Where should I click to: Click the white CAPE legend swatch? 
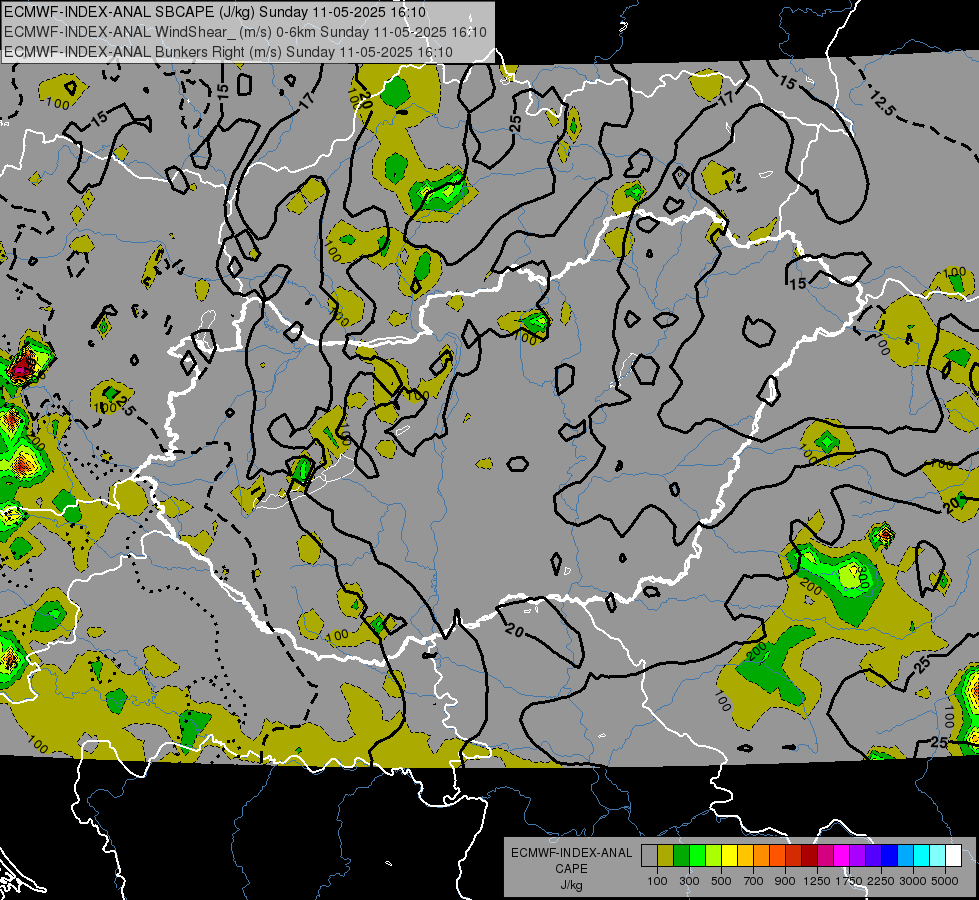953,856
